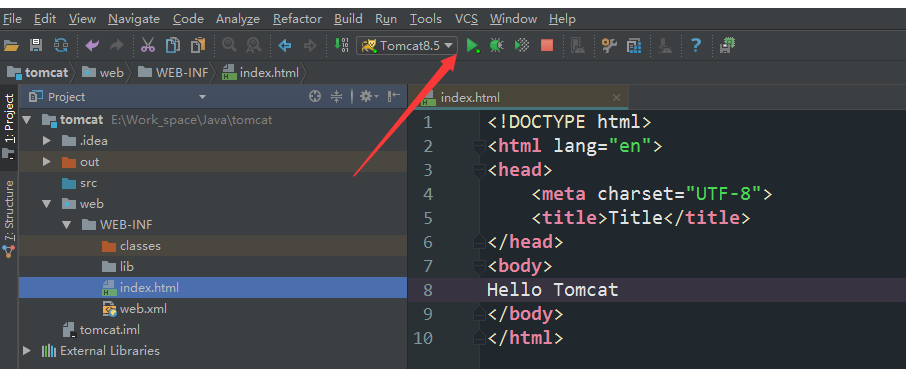
Task: Click the Make Project build icon
Action: (x=341, y=45)
